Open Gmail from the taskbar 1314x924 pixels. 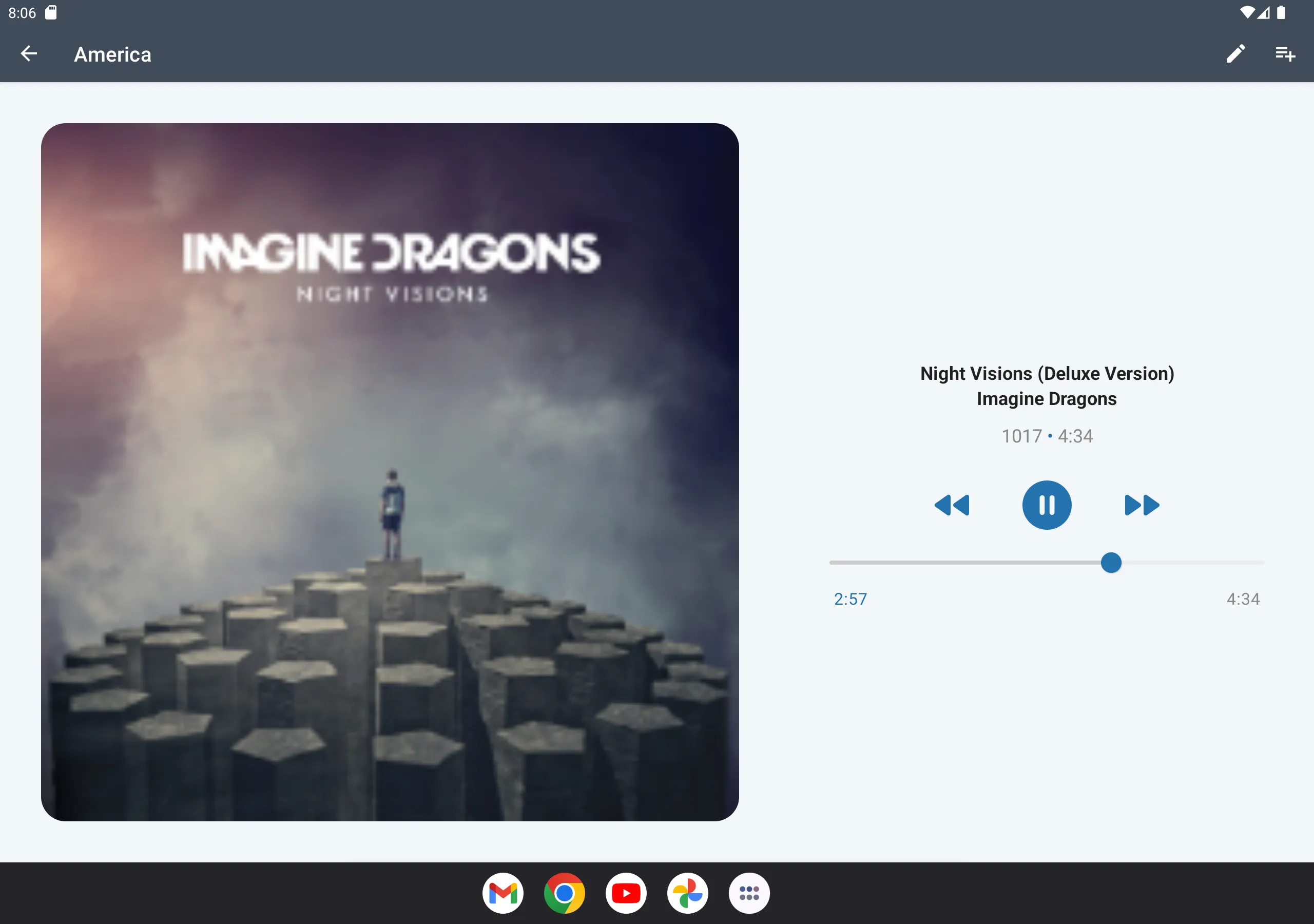[503, 892]
